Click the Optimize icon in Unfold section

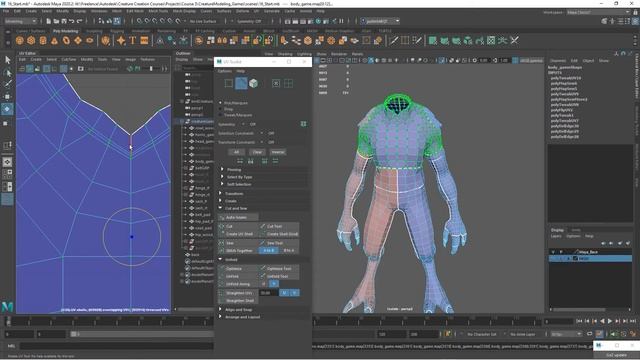click(222, 269)
